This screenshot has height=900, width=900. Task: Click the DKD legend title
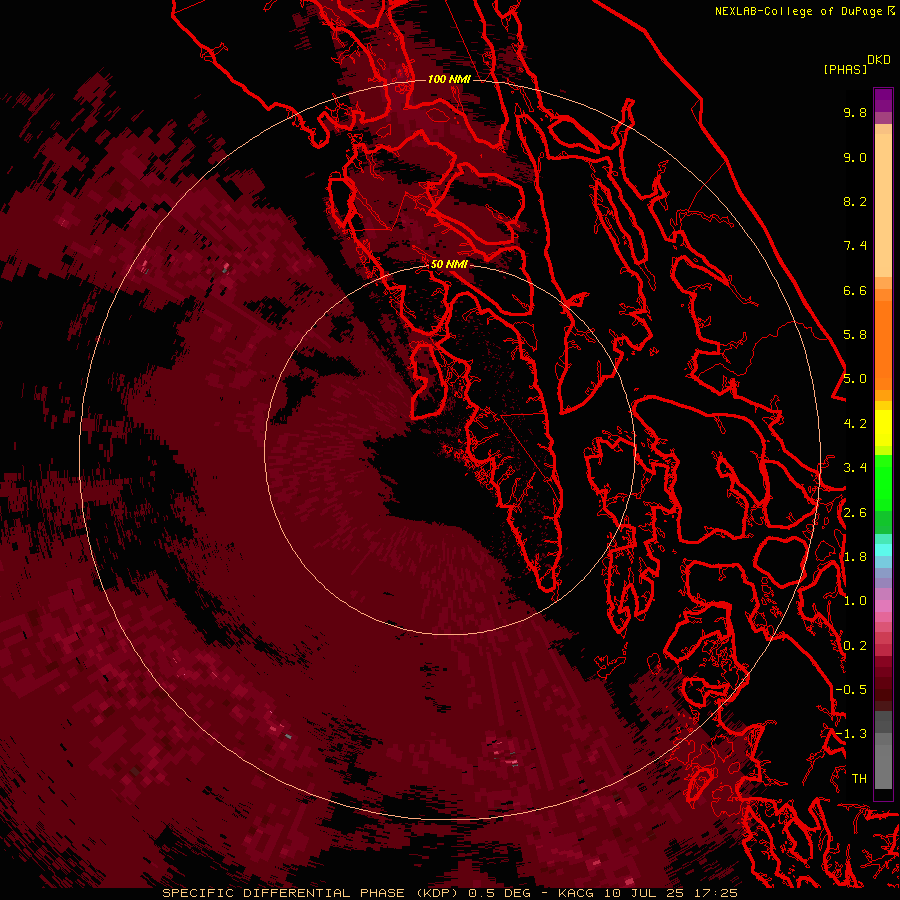(879, 60)
